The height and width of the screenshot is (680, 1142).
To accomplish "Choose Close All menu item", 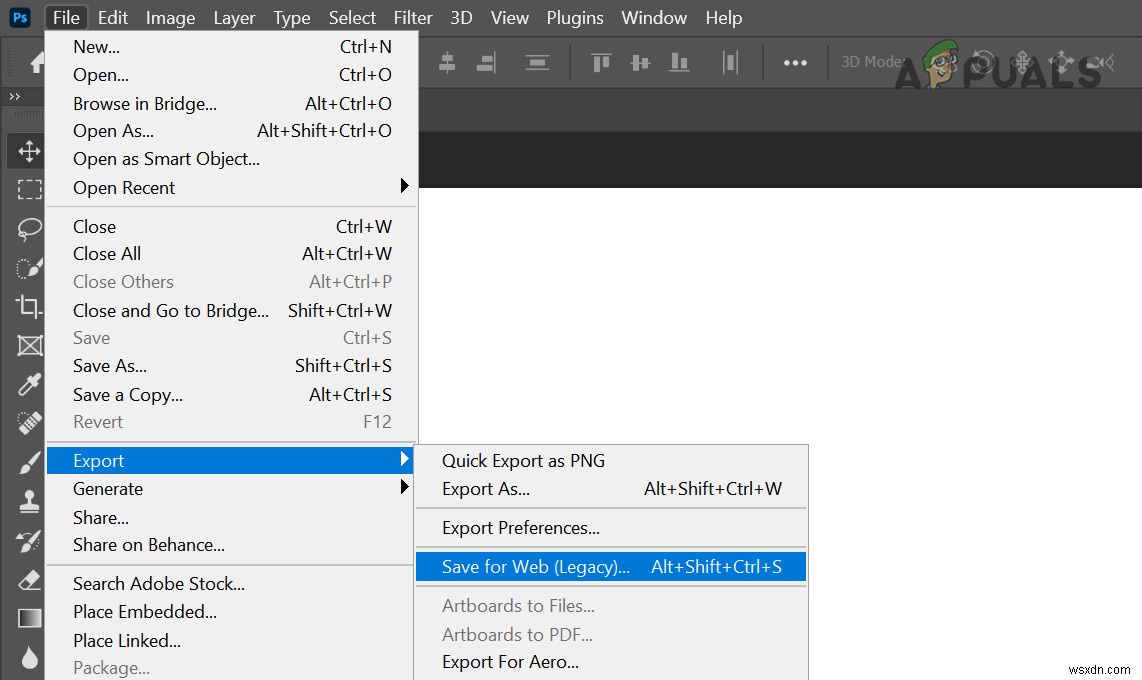I will 232,254.
